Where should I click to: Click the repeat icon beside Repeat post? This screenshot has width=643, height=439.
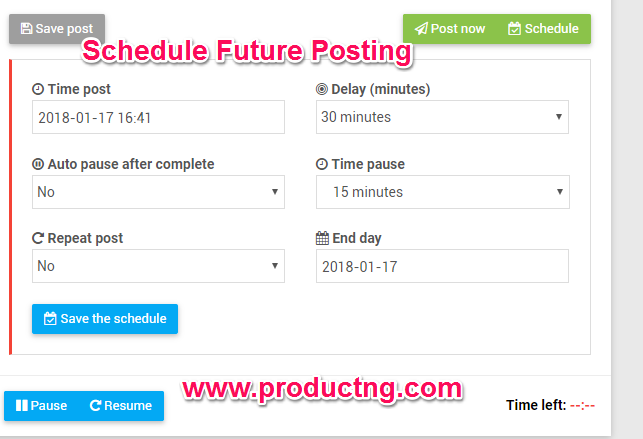tap(38, 239)
